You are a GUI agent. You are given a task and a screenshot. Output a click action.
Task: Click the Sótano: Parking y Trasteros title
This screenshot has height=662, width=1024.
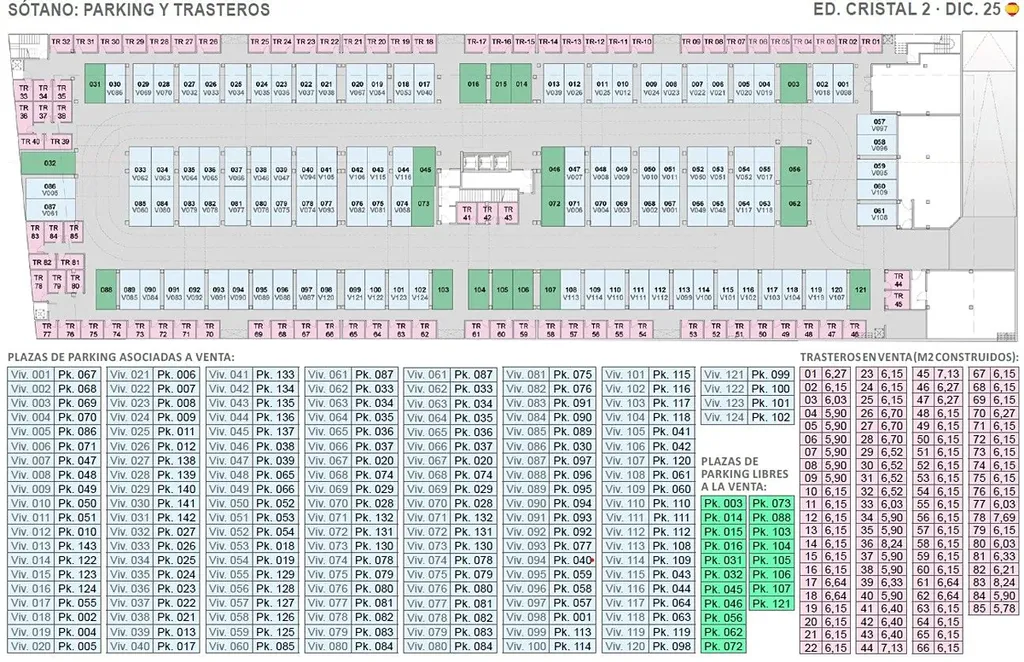pos(138,10)
